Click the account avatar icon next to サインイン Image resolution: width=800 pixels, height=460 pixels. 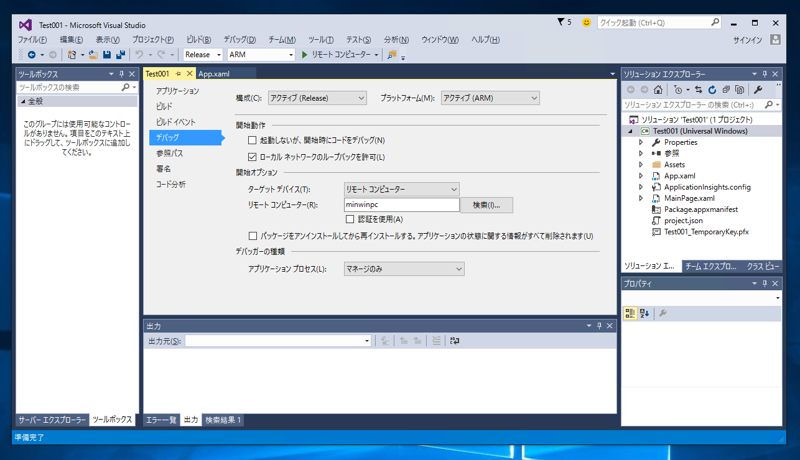776,40
